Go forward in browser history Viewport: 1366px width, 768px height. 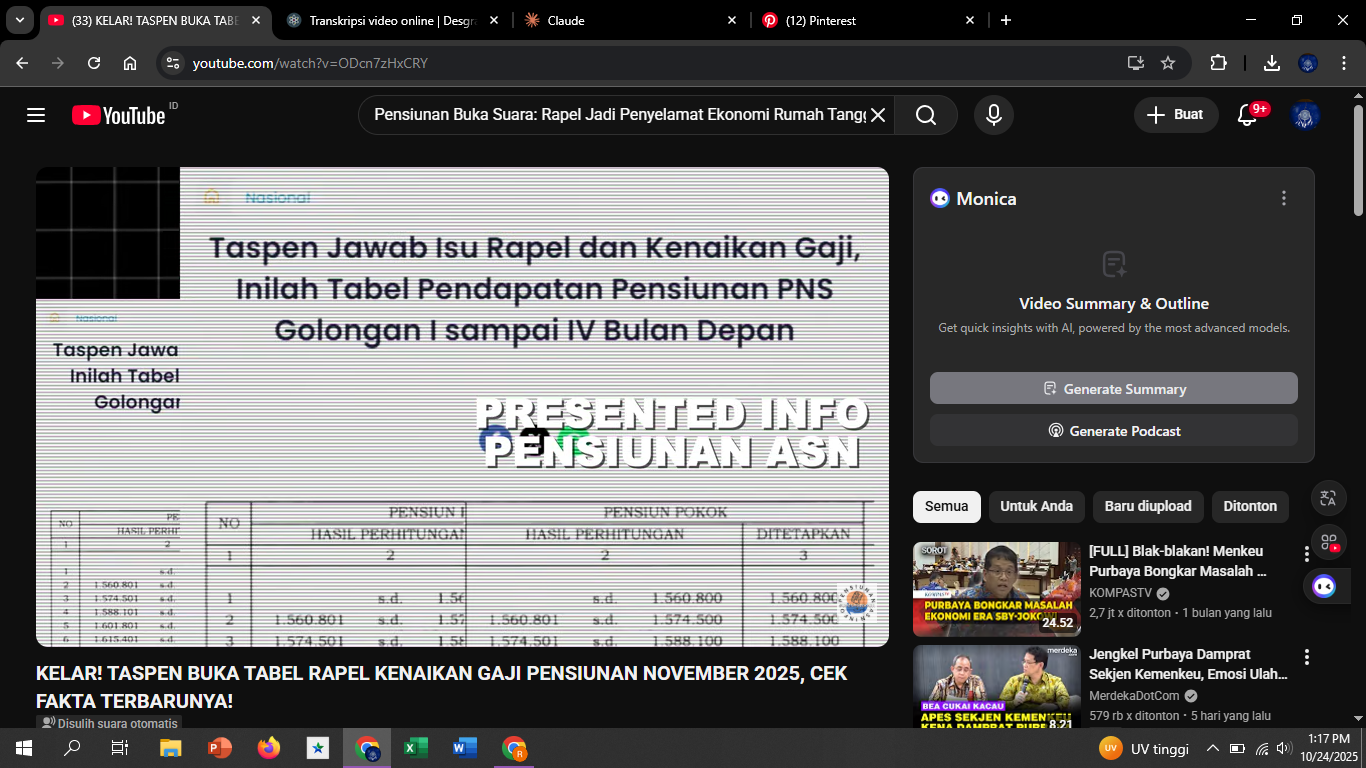pos(58,63)
